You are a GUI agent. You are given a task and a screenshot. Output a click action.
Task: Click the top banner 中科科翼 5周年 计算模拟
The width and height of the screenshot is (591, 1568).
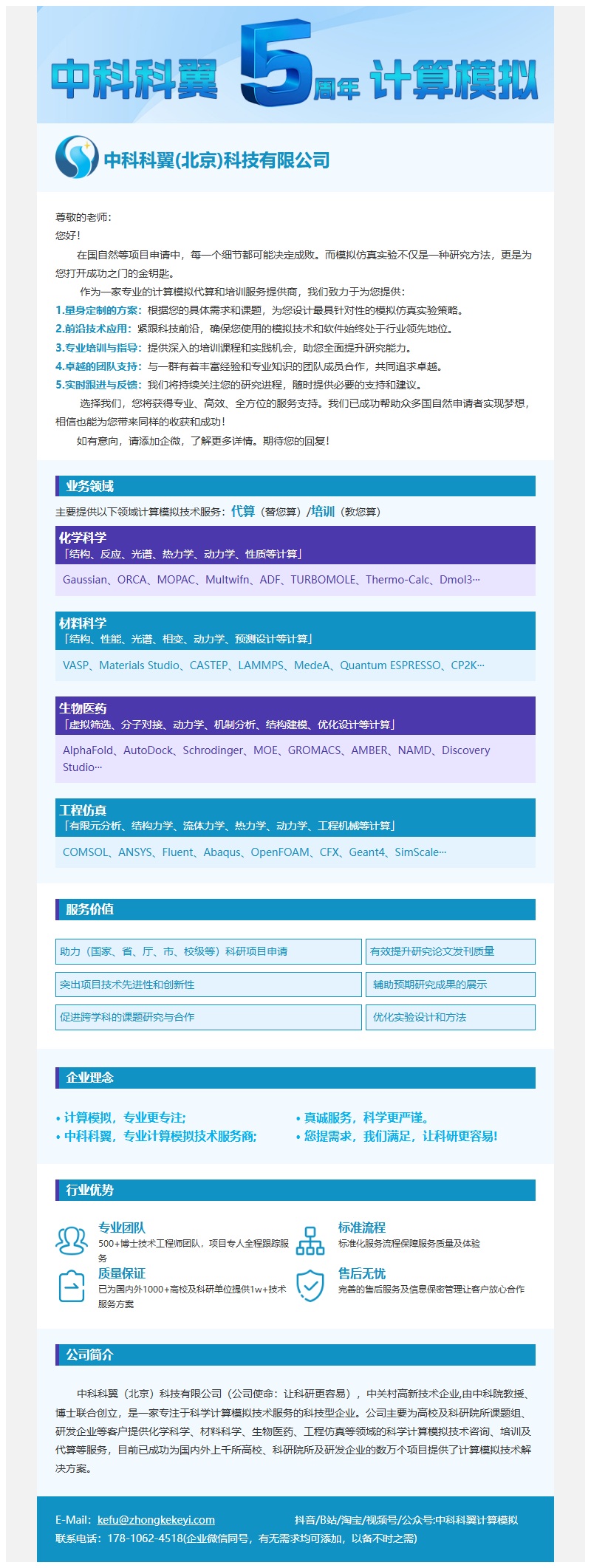pos(295,65)
